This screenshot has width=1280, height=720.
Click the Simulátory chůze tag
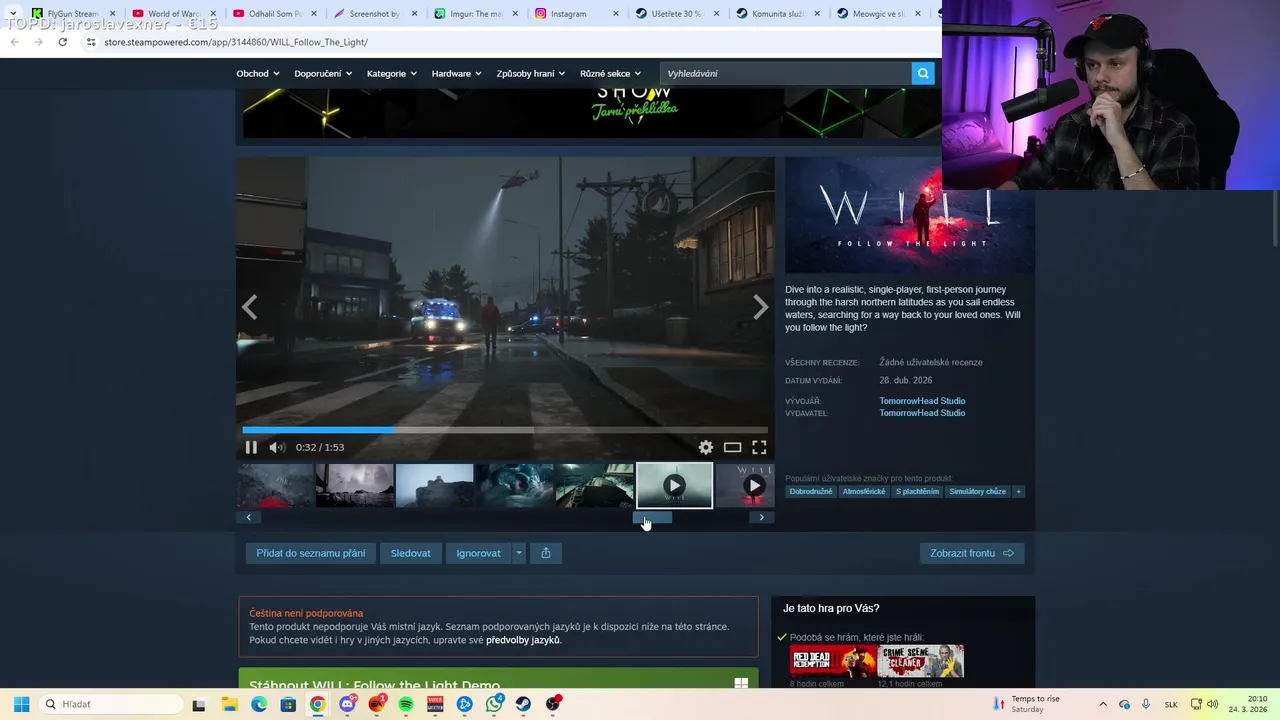coord(978,491)
